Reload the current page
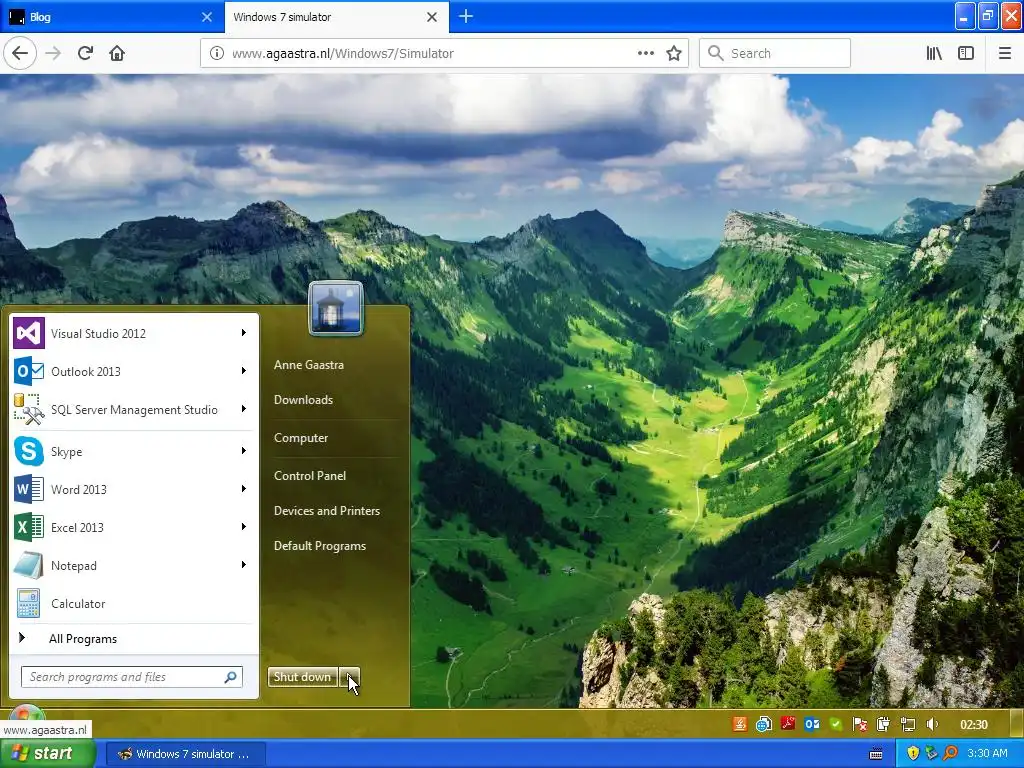The height and width of the screenshot is (768, 1024). 85,53
